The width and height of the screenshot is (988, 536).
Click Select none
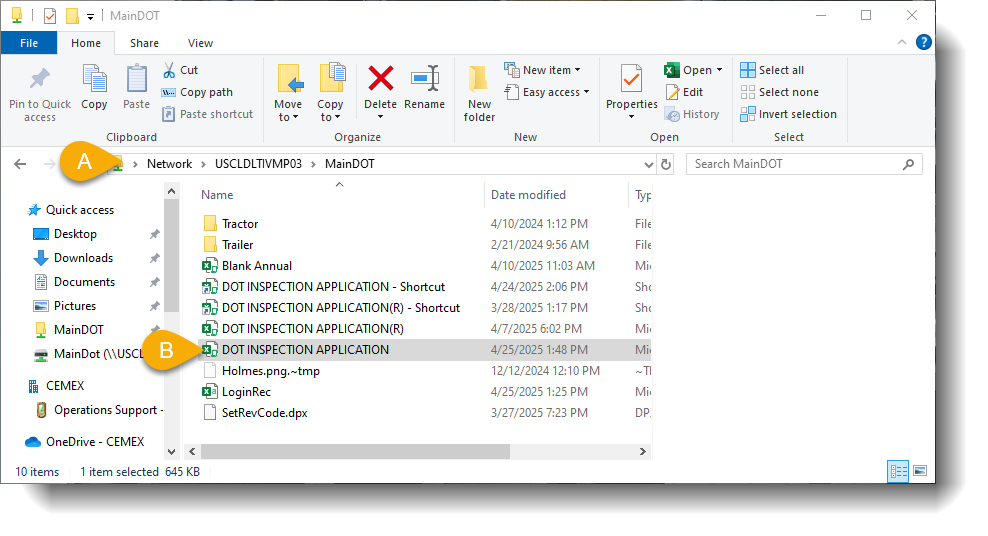pos(779,92)
